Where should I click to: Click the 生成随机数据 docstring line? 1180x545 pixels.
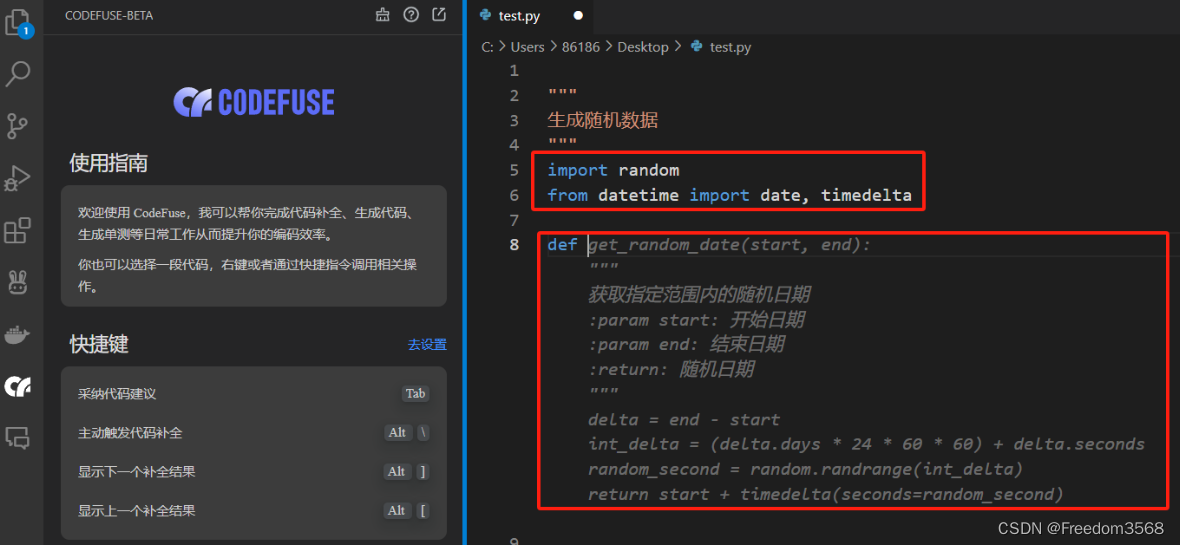click(602, 120)
